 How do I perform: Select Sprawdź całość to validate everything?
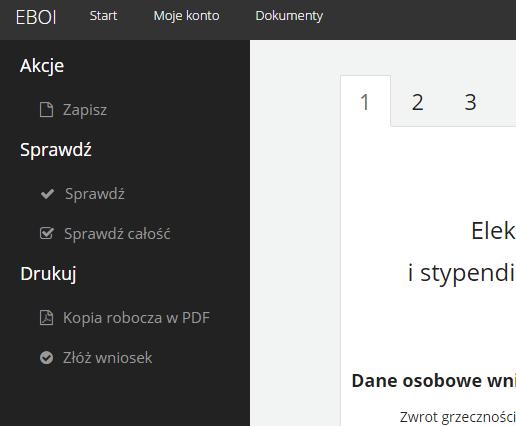(117, 233)
